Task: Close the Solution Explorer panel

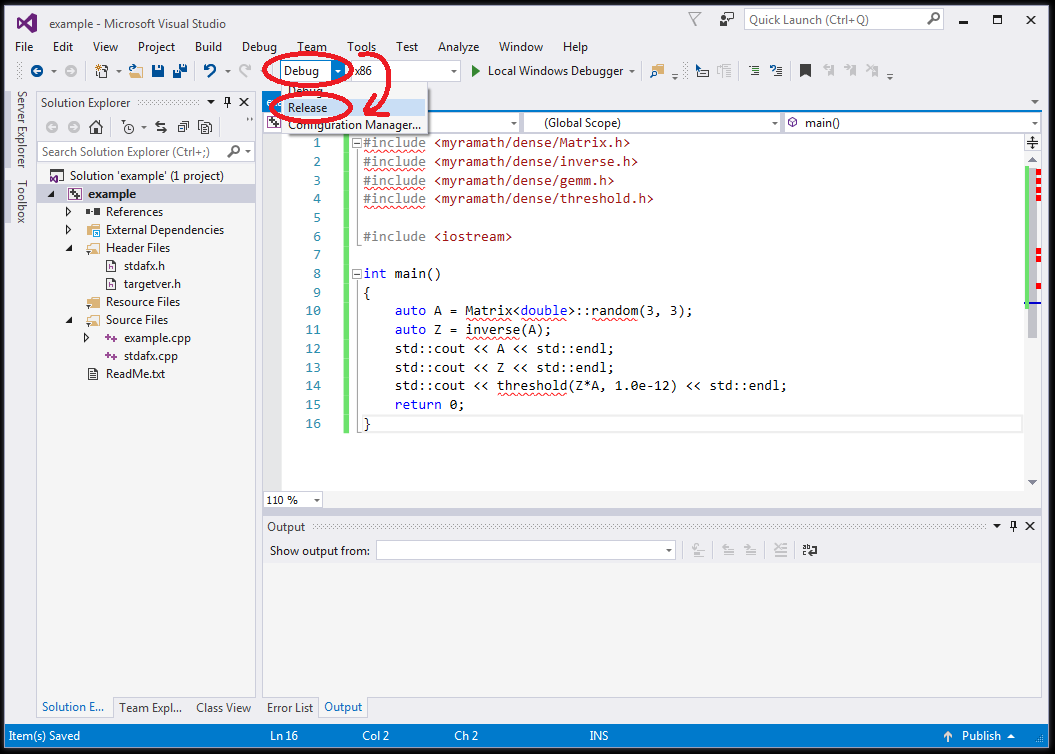Action: 244,102
